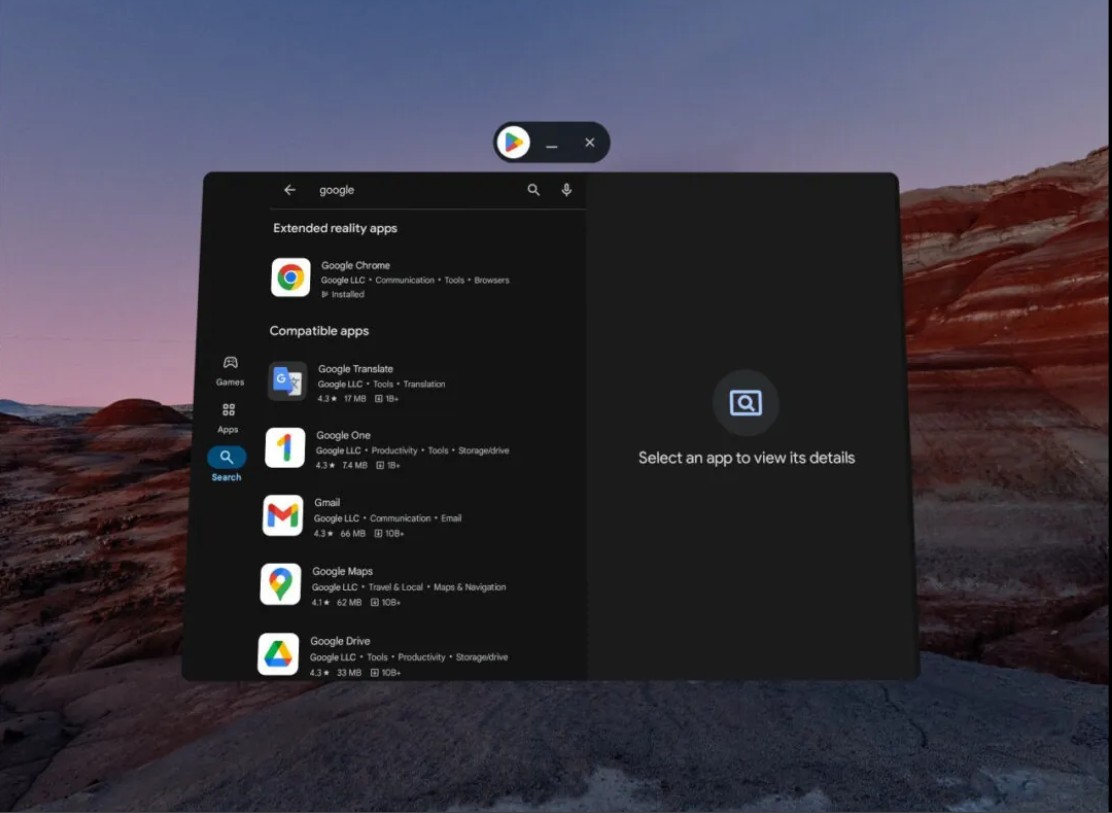This screenshot has width=1112, height=813.
Task: Open the Google Drive listing title
Action: coord(340,641)
